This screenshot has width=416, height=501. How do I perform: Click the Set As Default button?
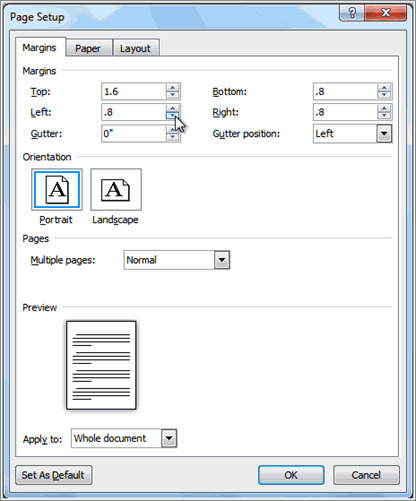(x=53, y=475)
